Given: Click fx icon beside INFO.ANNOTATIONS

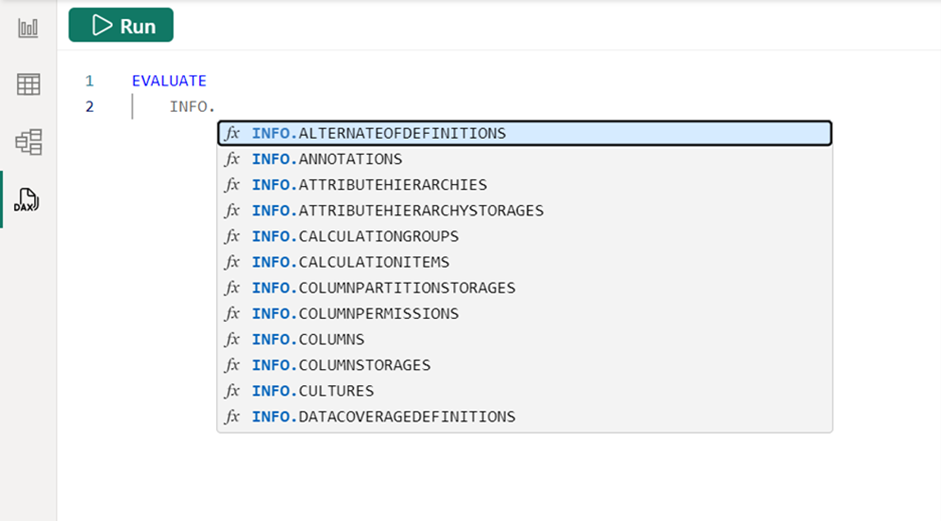Looking at the screenshot, I should click(232, 159).
